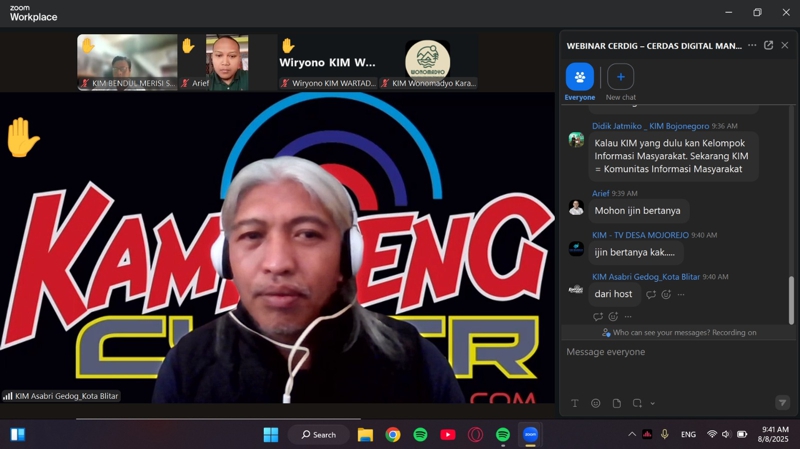Send the chat message
This screenshot has height=449, width=800.
pyautogui.click(x=782, y=403)
